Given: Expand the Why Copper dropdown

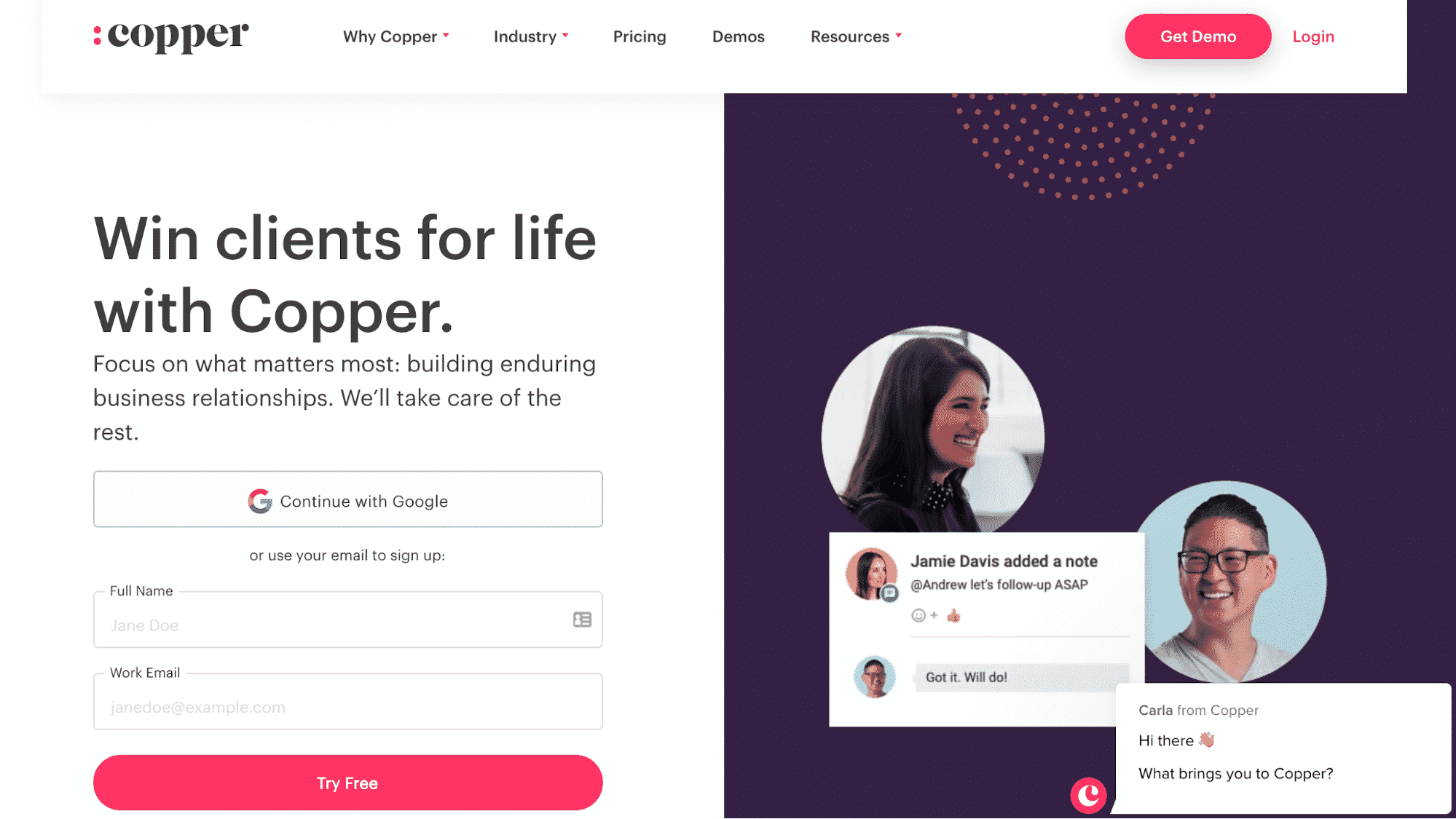Looking at the screenshot, I should (x=396, y=36).
